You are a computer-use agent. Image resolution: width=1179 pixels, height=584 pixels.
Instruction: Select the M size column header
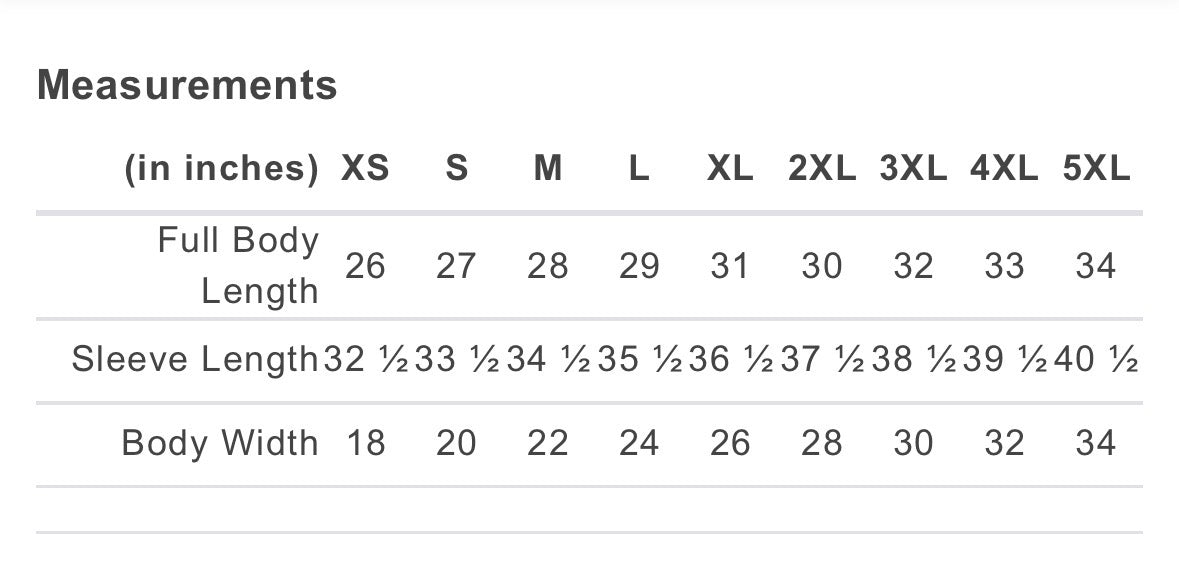[x=548, y=168]
